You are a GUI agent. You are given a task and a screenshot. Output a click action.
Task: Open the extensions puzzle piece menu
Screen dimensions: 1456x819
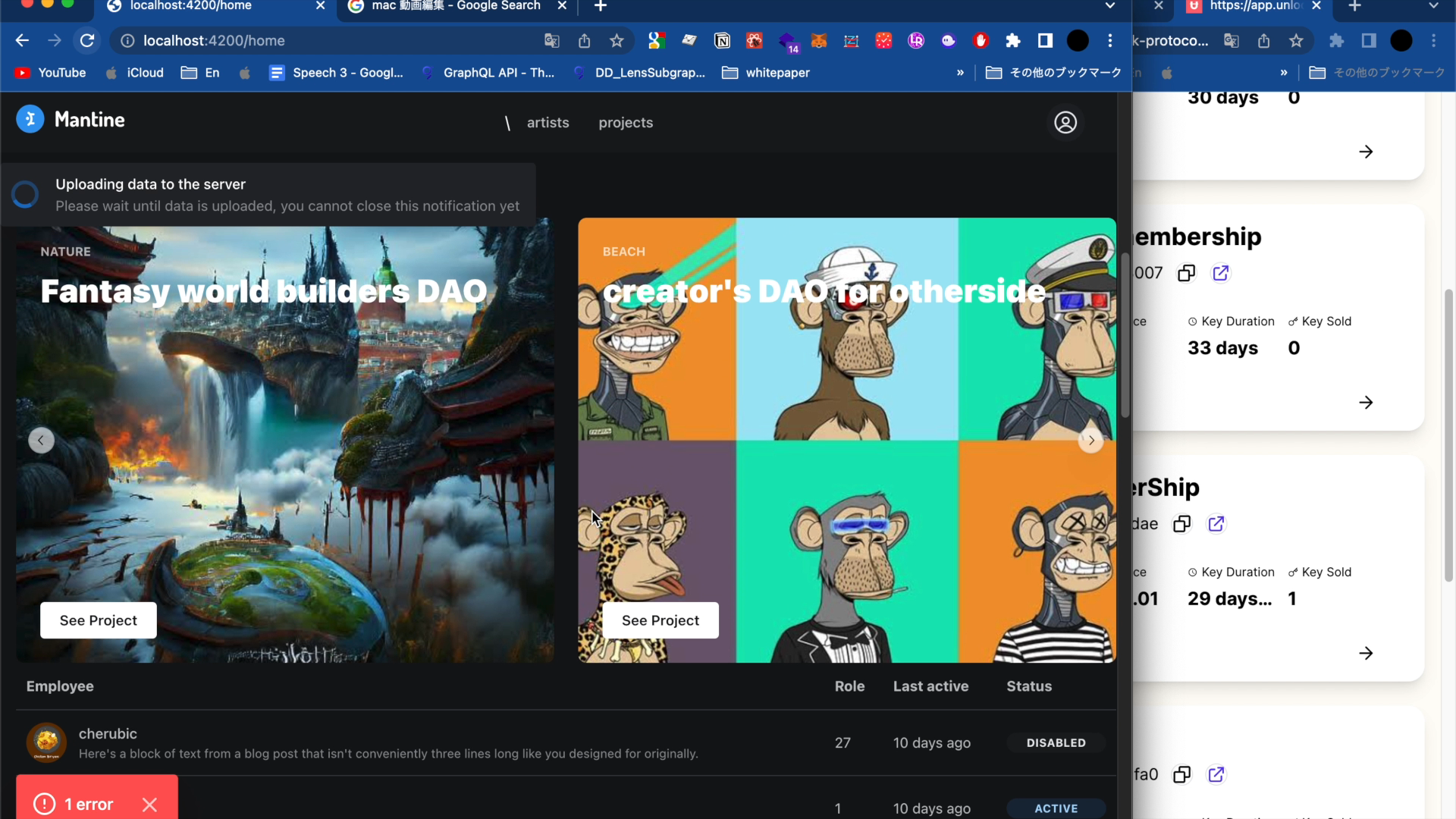pyautogui.click(x=1013, y=41)
